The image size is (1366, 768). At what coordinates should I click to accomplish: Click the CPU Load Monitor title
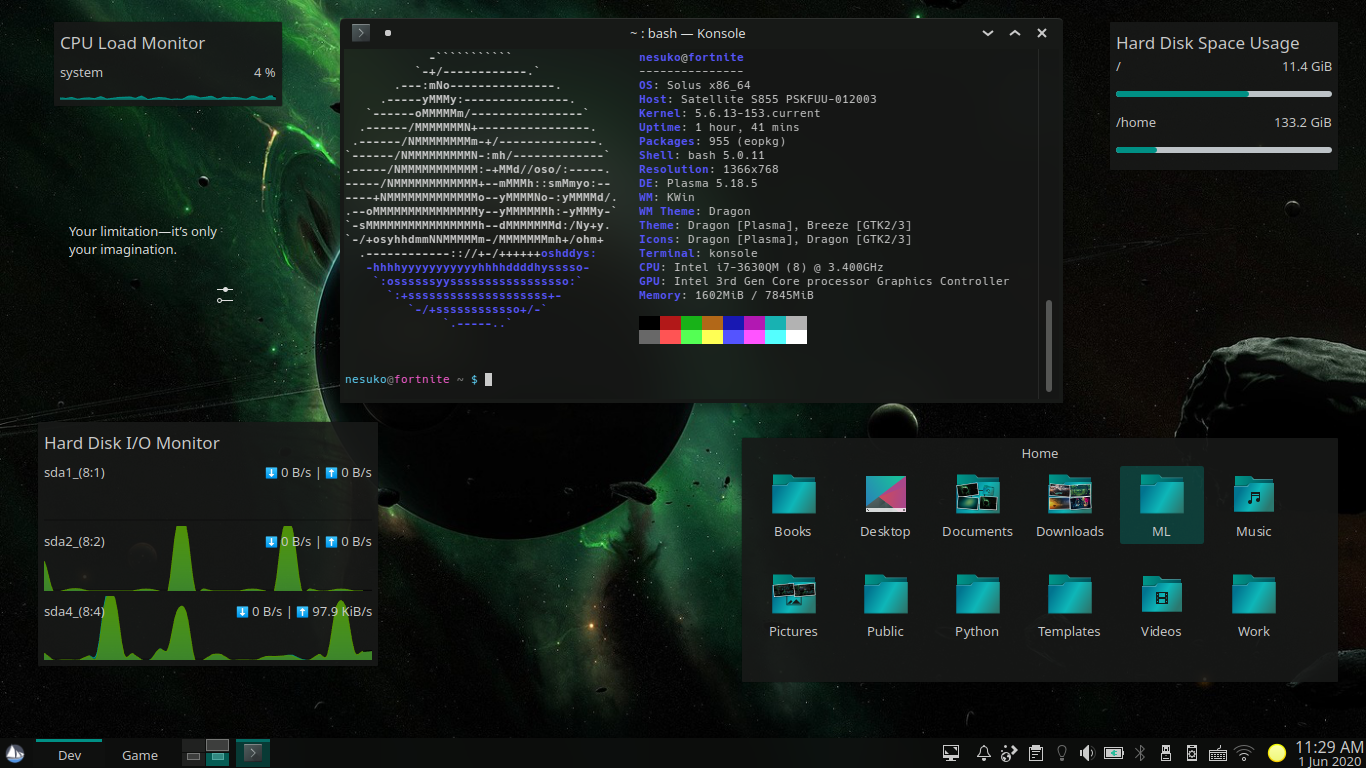click(132, 43)
